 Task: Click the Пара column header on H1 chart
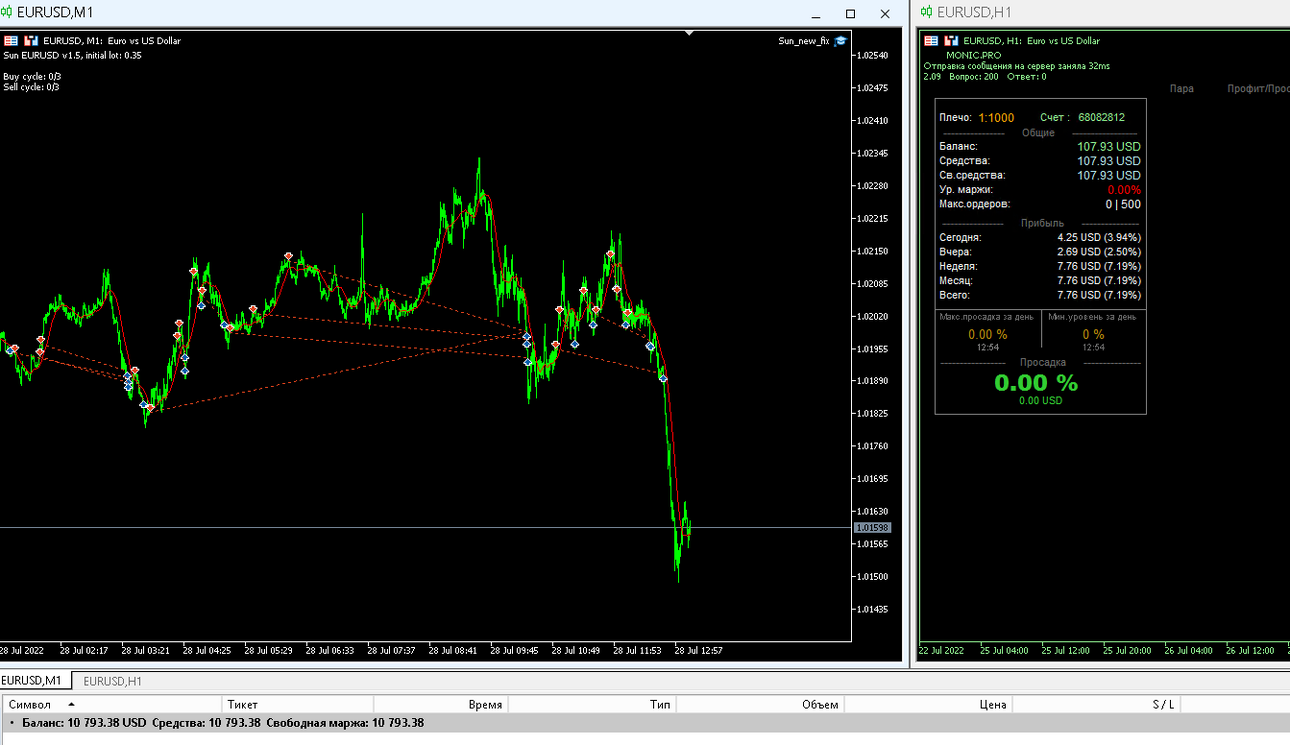tap(1182, 89)
